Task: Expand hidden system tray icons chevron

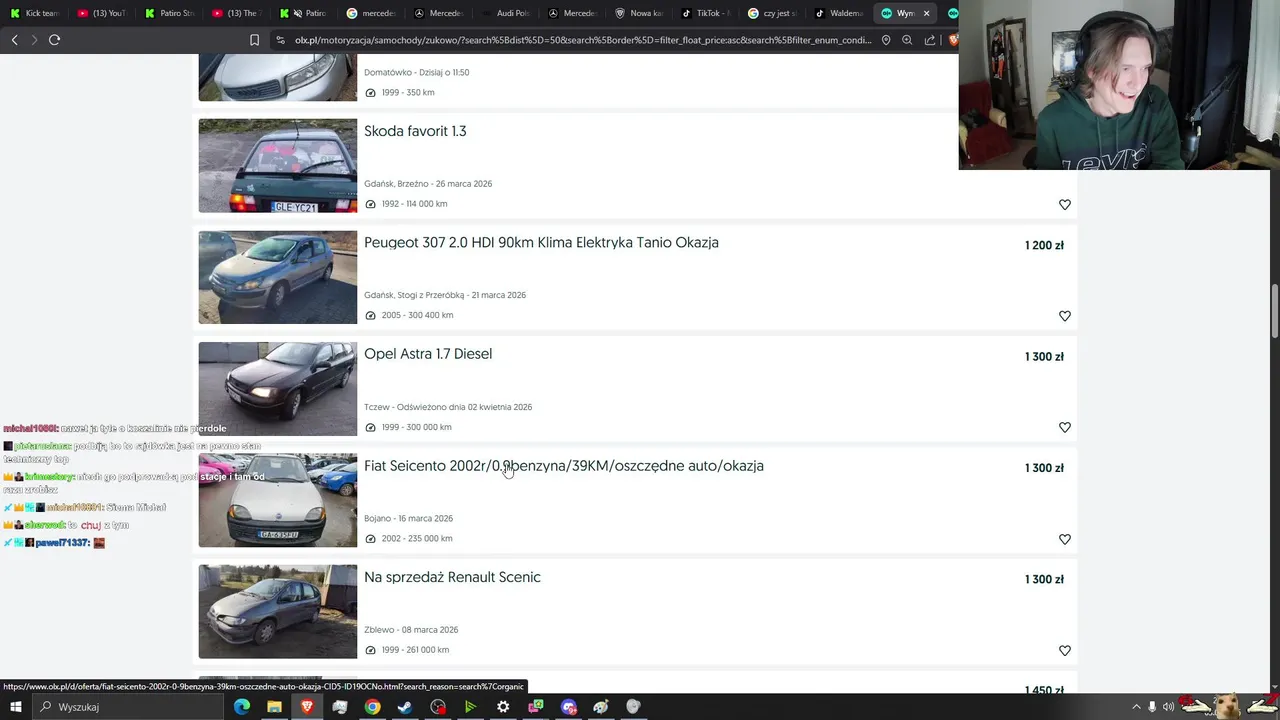Action: click(1136, 707)
